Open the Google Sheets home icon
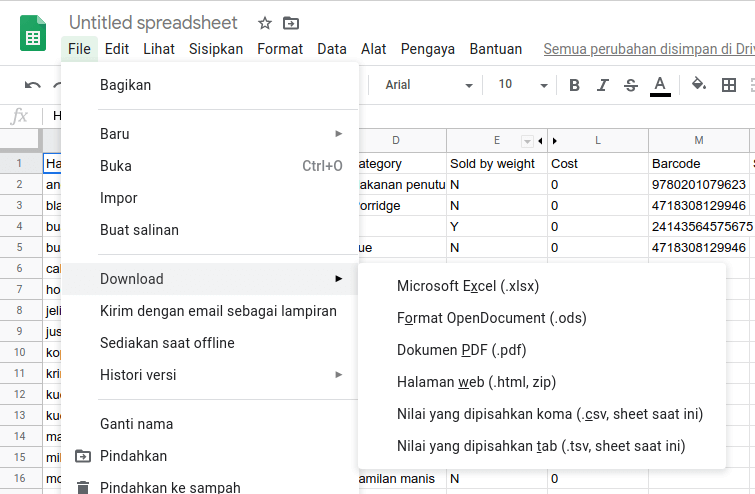 [x=33, y=33]
